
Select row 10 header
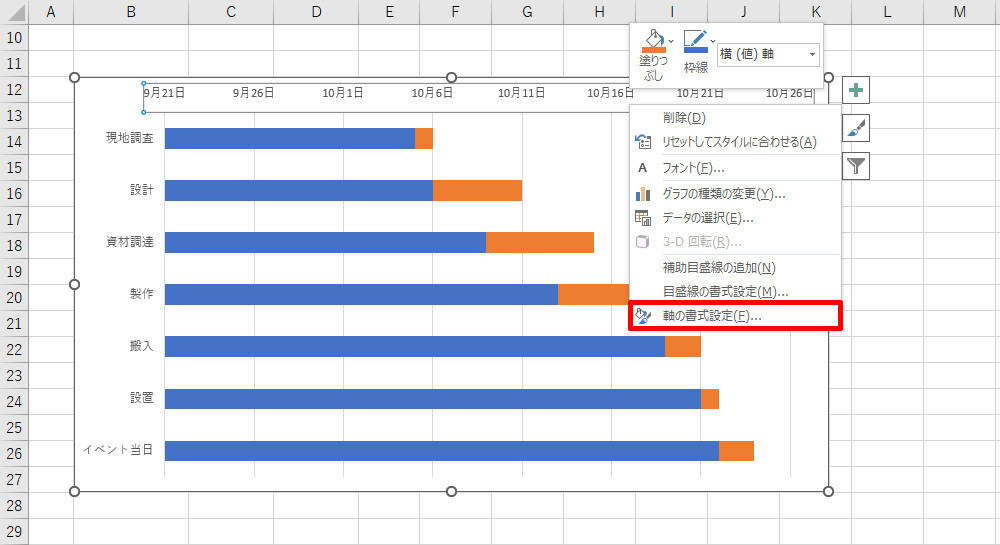tap(14, 38)
